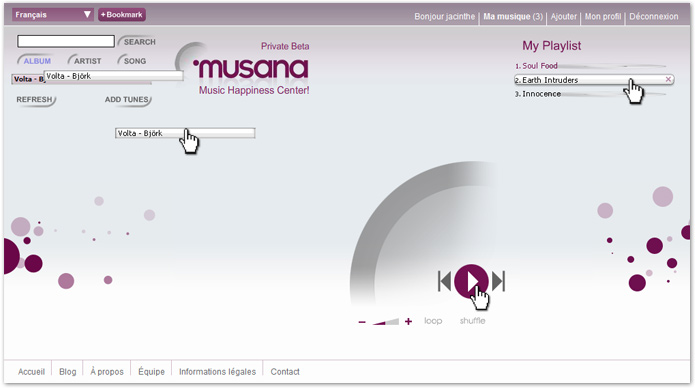Open Ma musique (3) menu item
The image size is (695, 388).
513,16
